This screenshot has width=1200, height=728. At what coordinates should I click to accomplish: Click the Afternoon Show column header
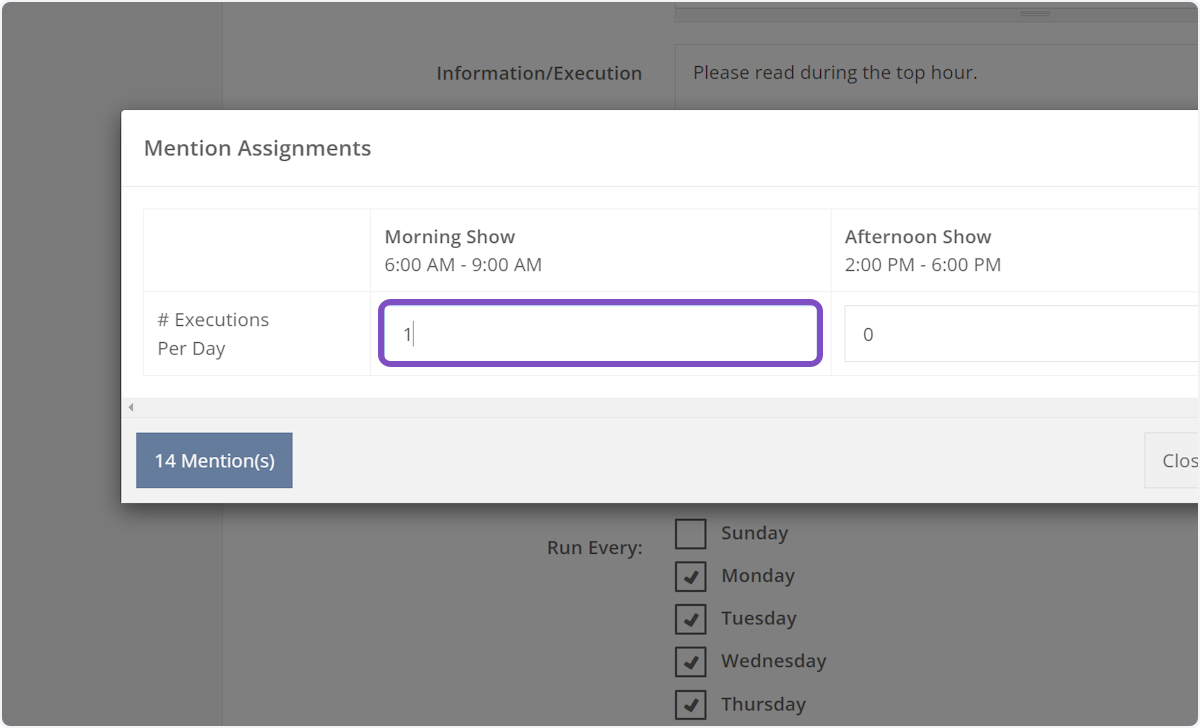[x=918, y=236]
